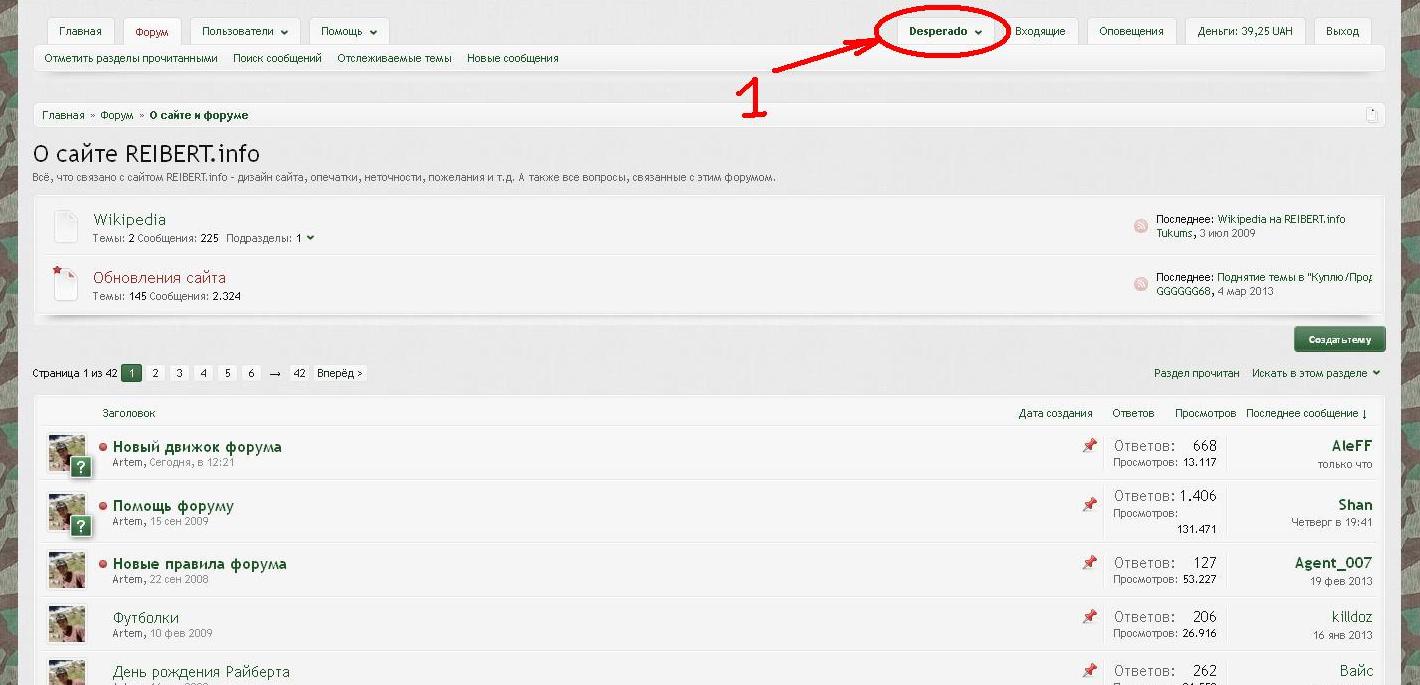Screen dimensions: 1420x685
Task: Open Новые сообщения link
Action: point(512,58)
